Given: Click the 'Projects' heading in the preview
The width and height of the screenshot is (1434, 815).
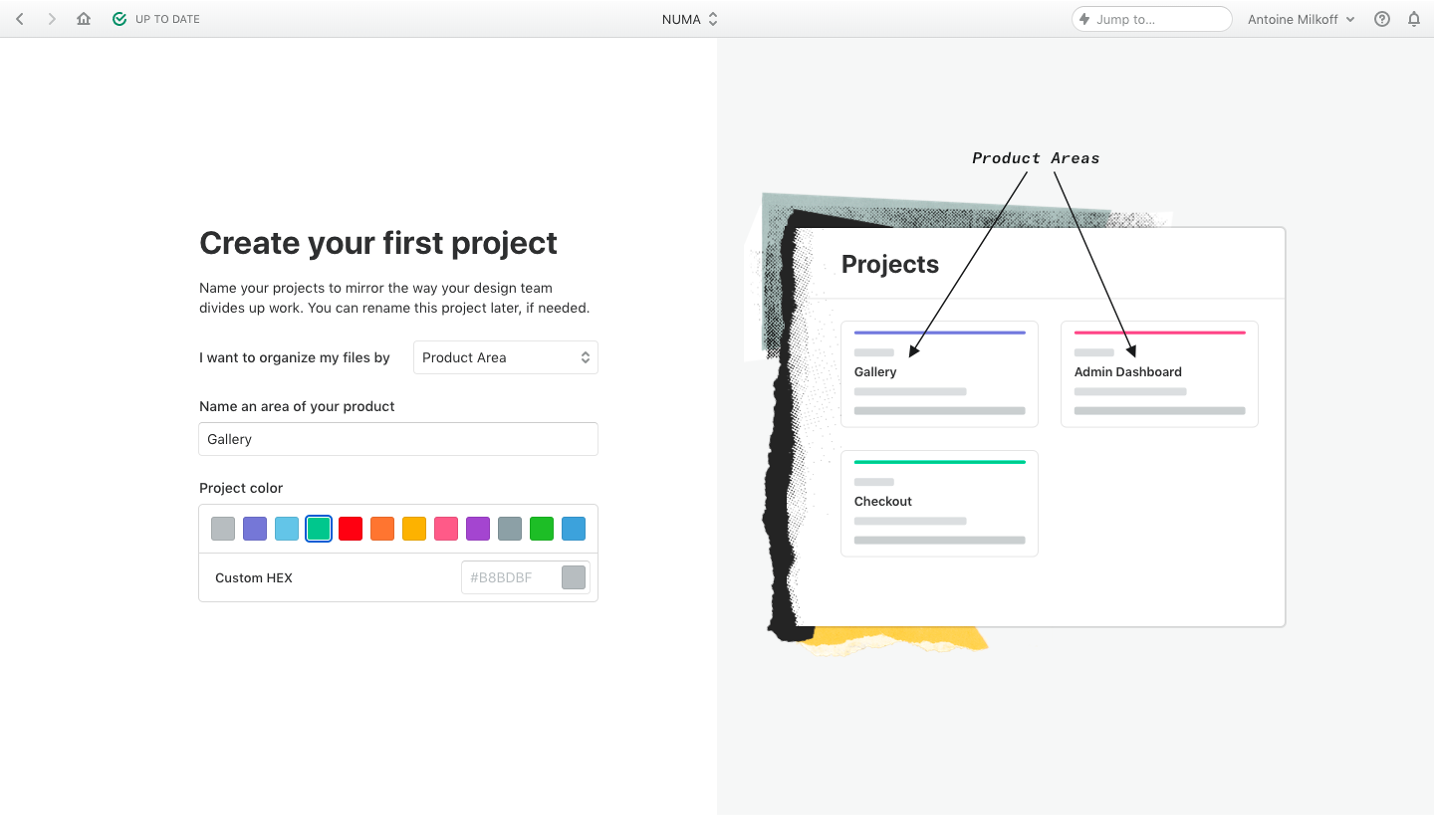Looking at the screenshot, I should pos(890,264).
